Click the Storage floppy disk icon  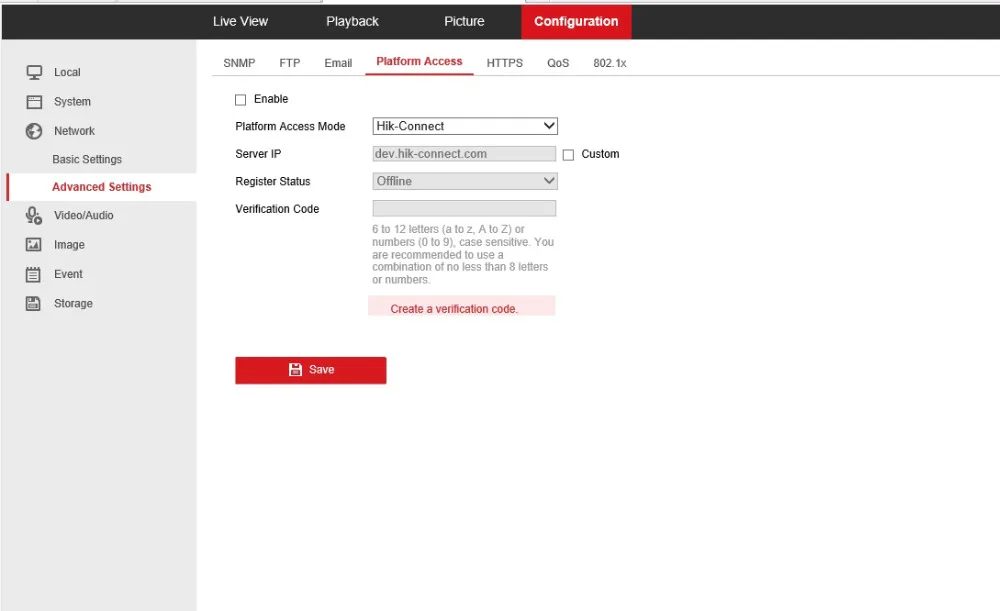tap(33, 304)
